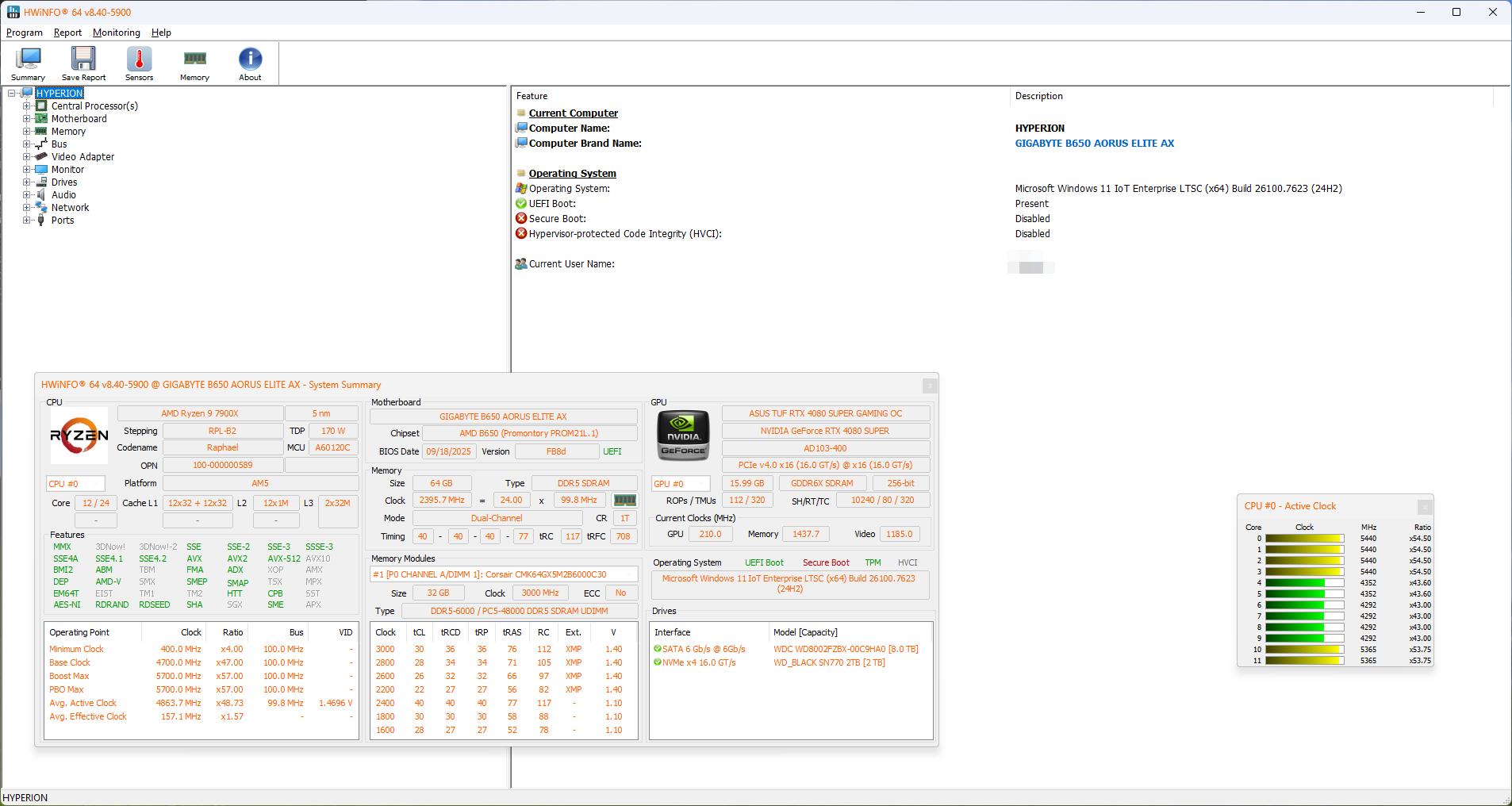Click the Motherboard tree icon

(x=41, y=118)
